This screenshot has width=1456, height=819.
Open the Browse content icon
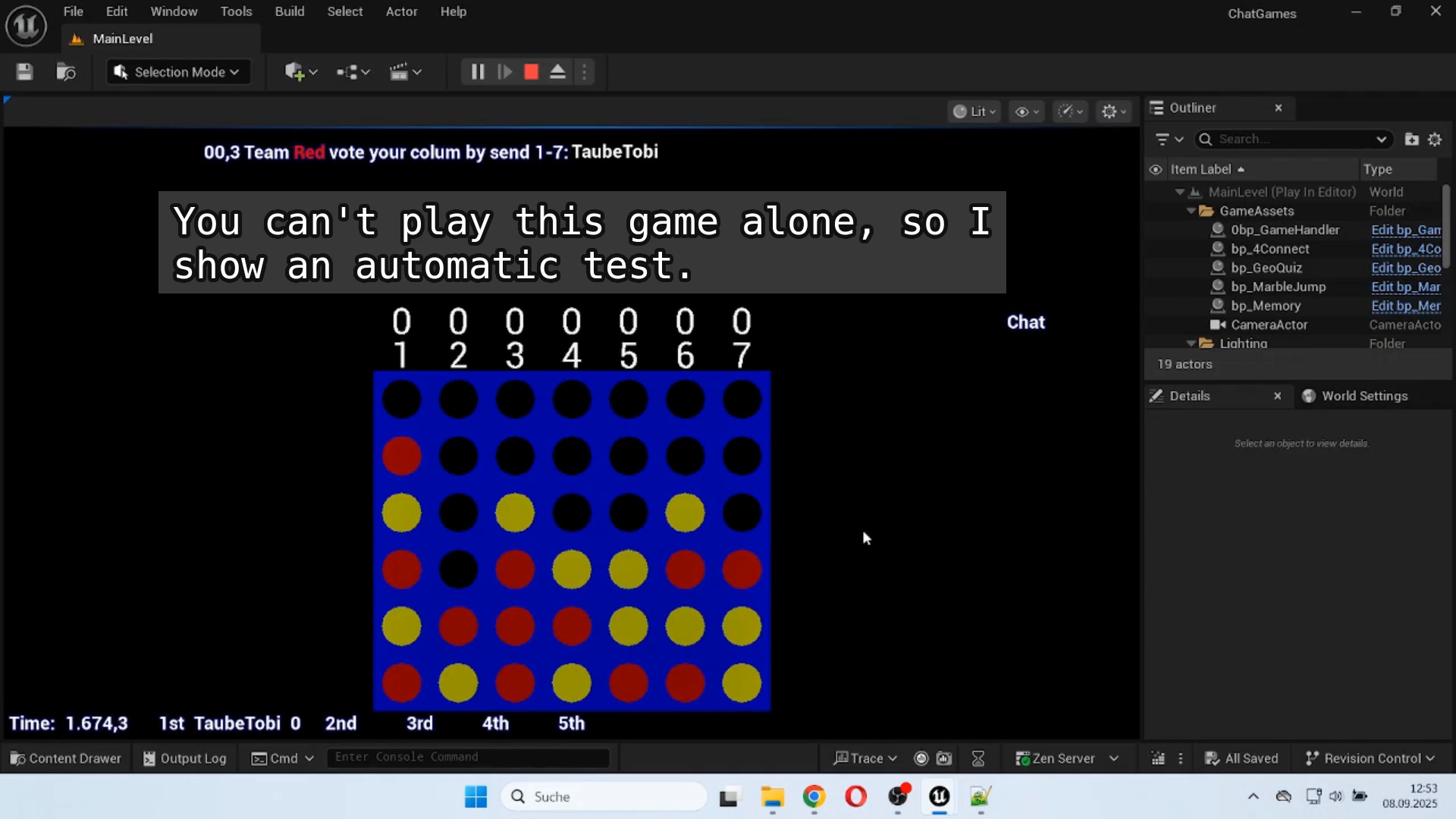66,72
